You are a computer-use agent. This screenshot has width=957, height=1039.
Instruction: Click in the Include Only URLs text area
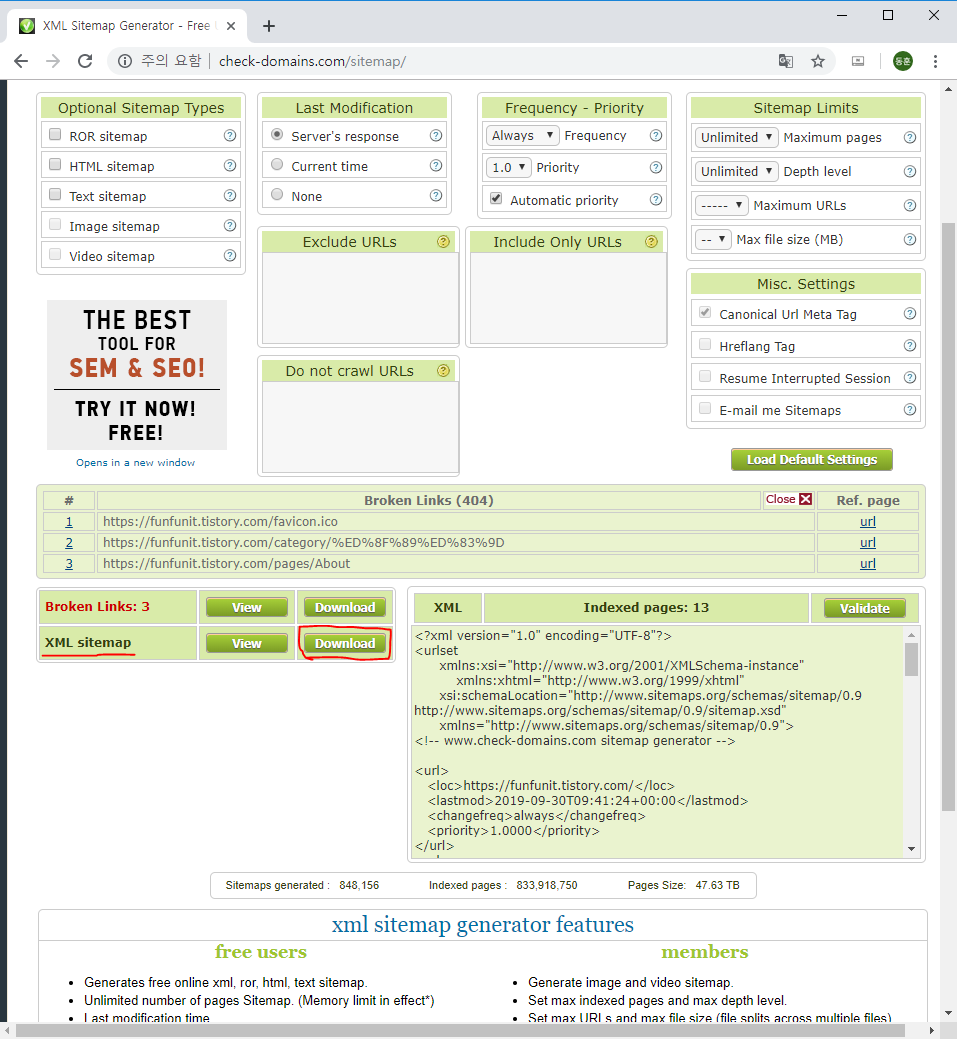(568, 298)
